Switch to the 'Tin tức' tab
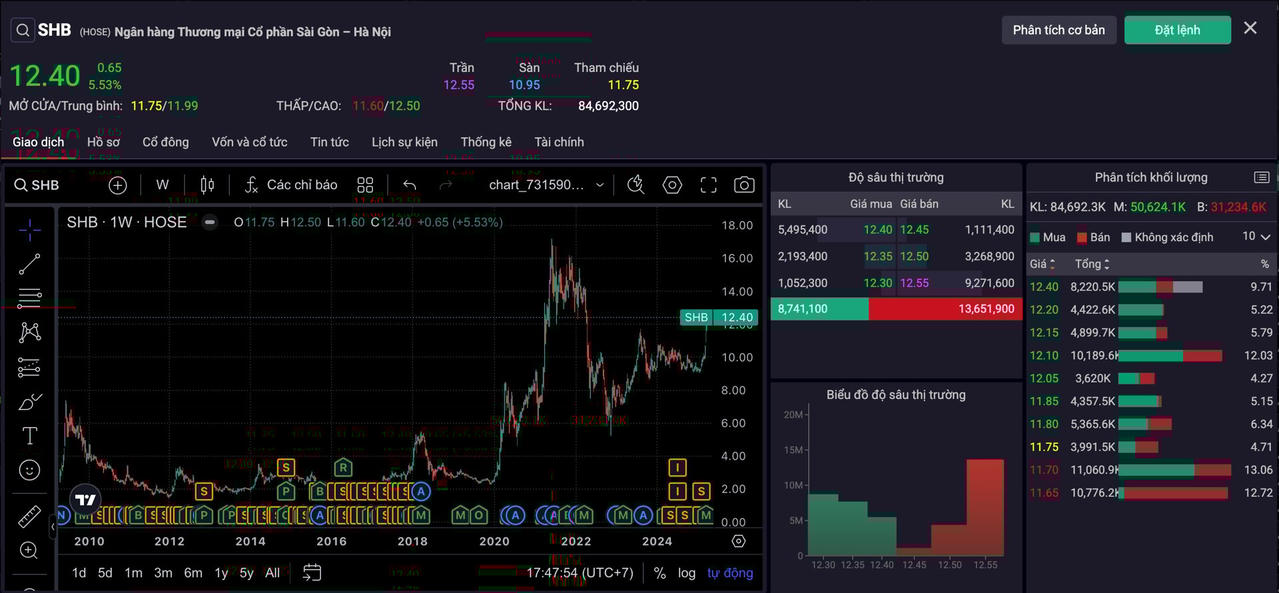 329,142
